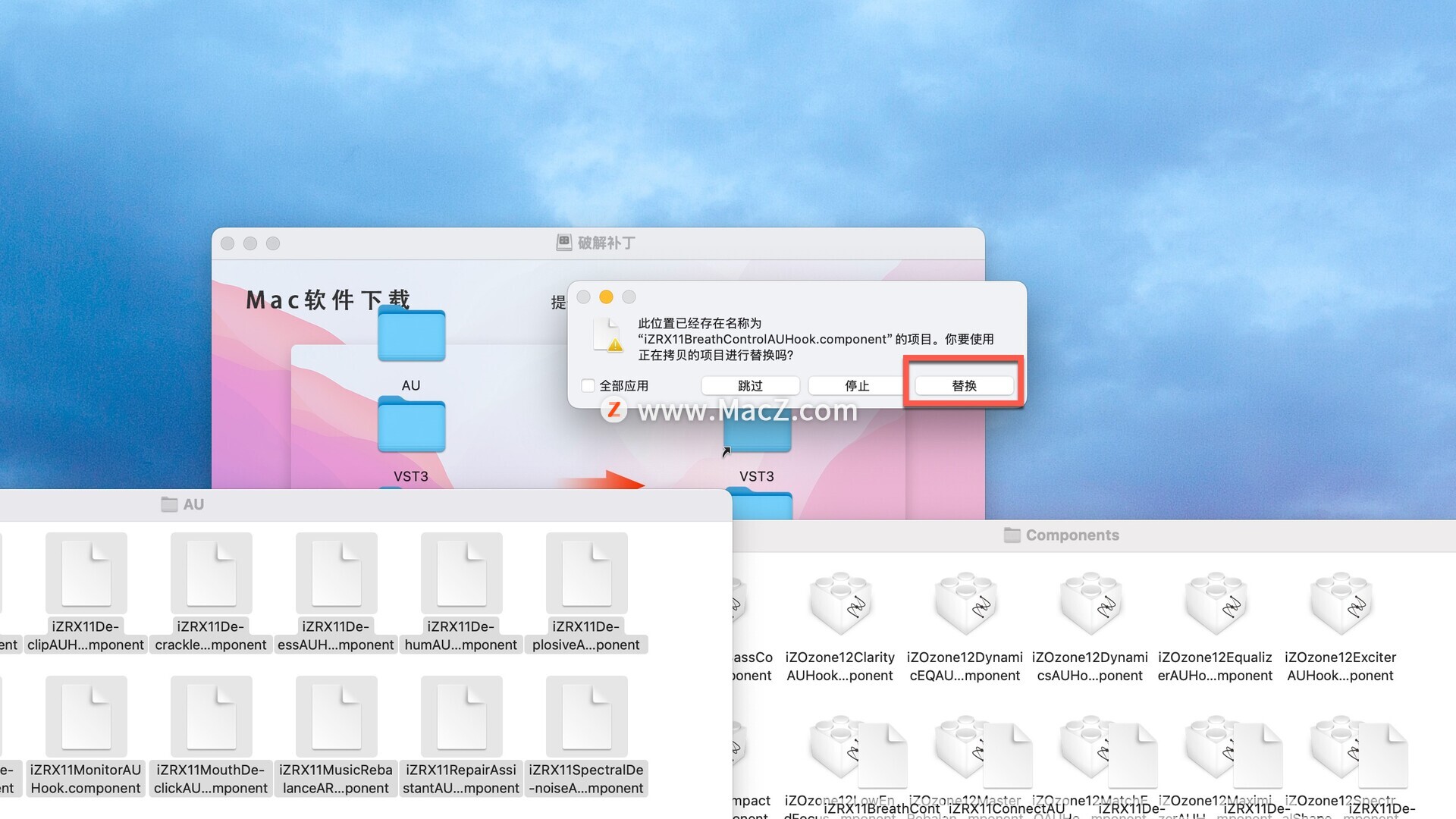Screen dimensions: 1456x819
Task: Open the left AU folder in 破解补丁 window
Action: [411, 336]
